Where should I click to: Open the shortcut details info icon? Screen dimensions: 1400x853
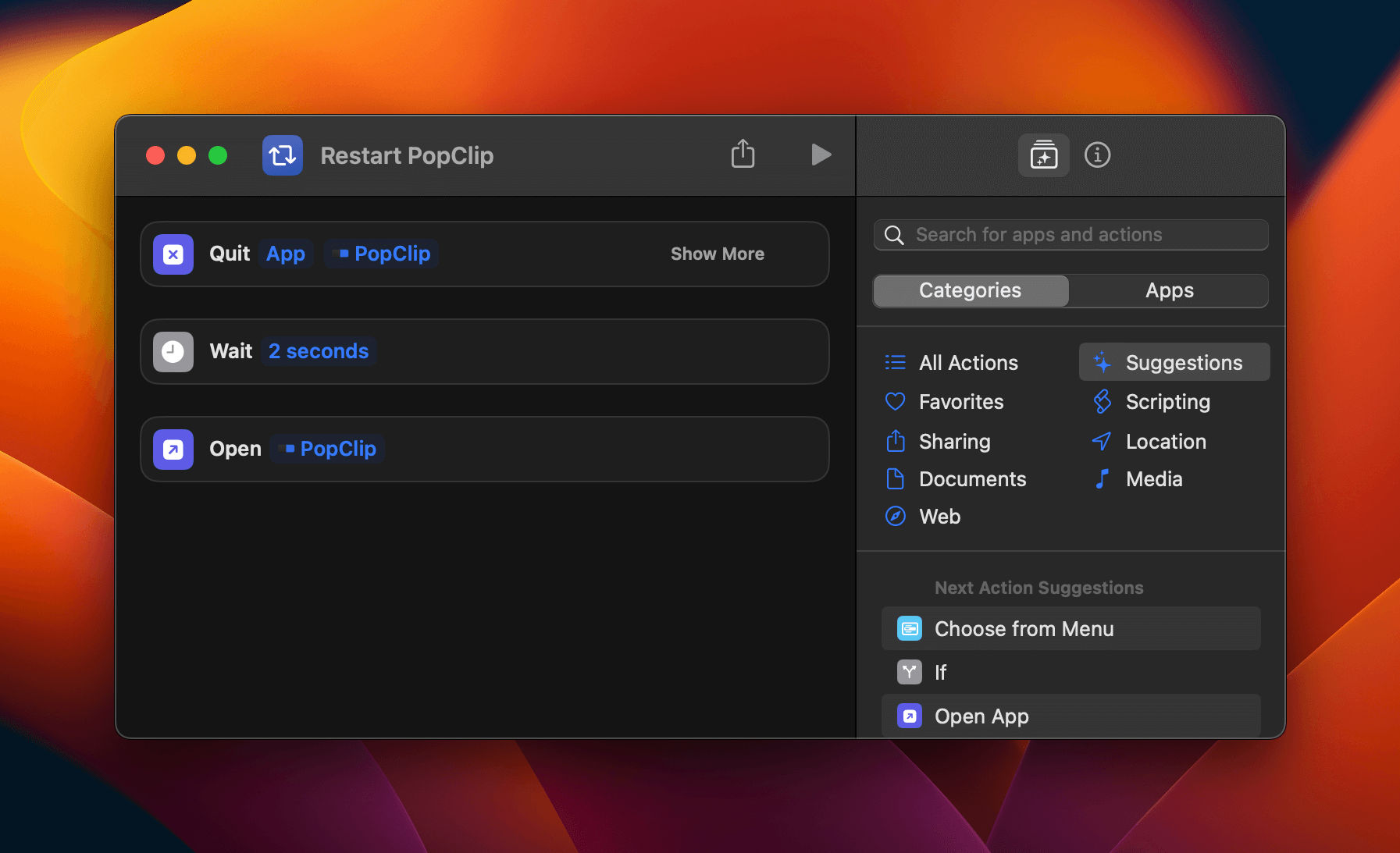click(x=1097, y=155)
